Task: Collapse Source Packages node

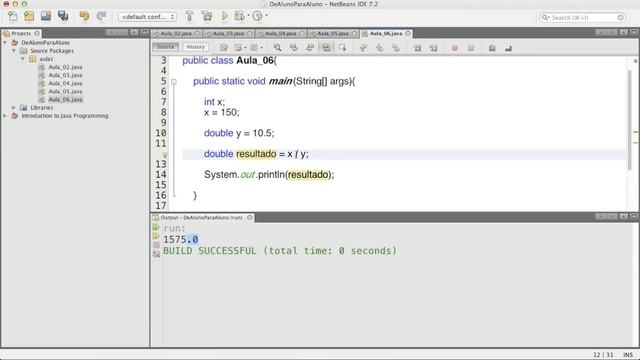Action: tap(14, 51)
